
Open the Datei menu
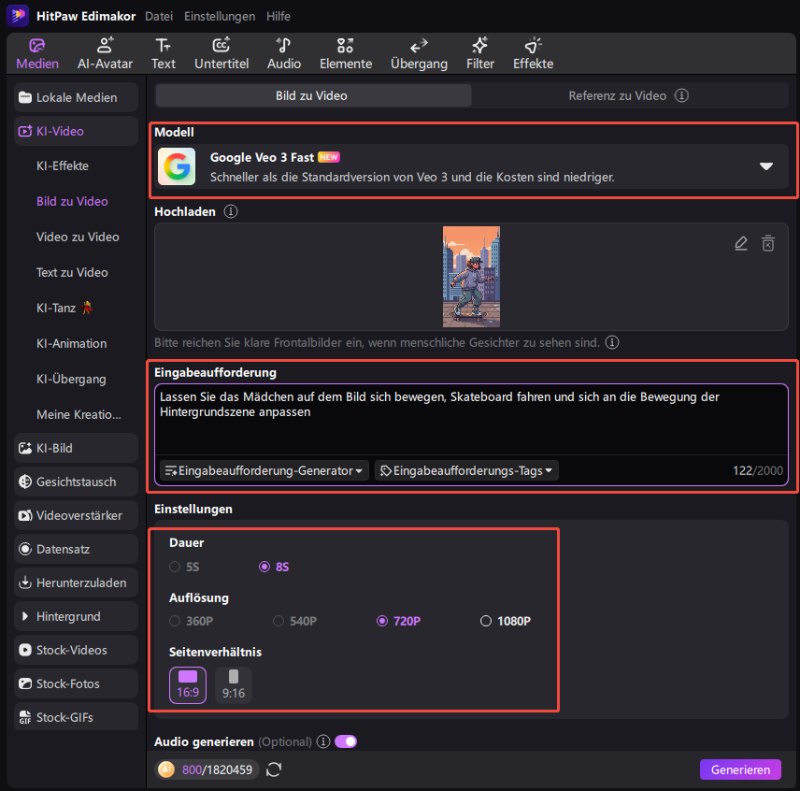pos(159,16)
